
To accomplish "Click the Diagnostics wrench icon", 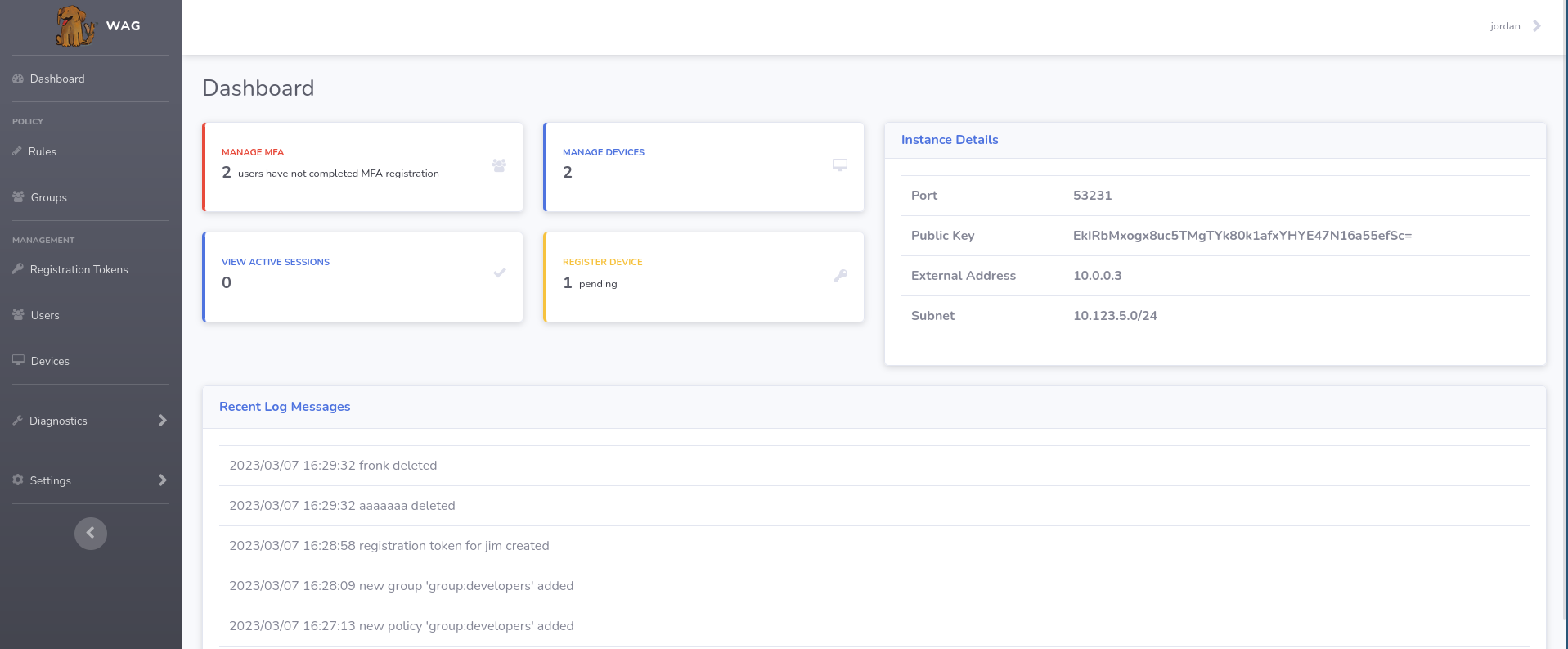I will coord(17,421).
